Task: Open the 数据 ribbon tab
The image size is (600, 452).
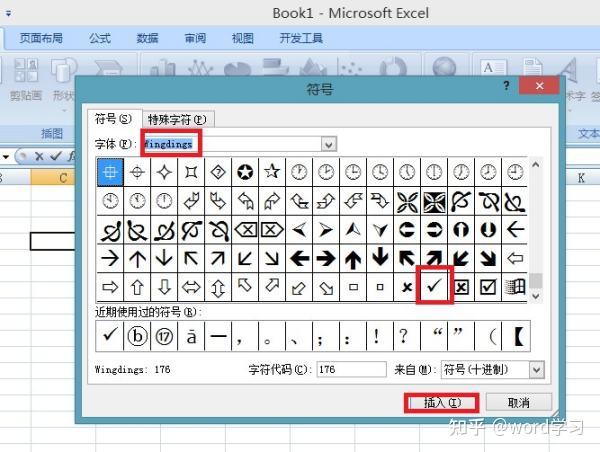Action: point(147,38)
